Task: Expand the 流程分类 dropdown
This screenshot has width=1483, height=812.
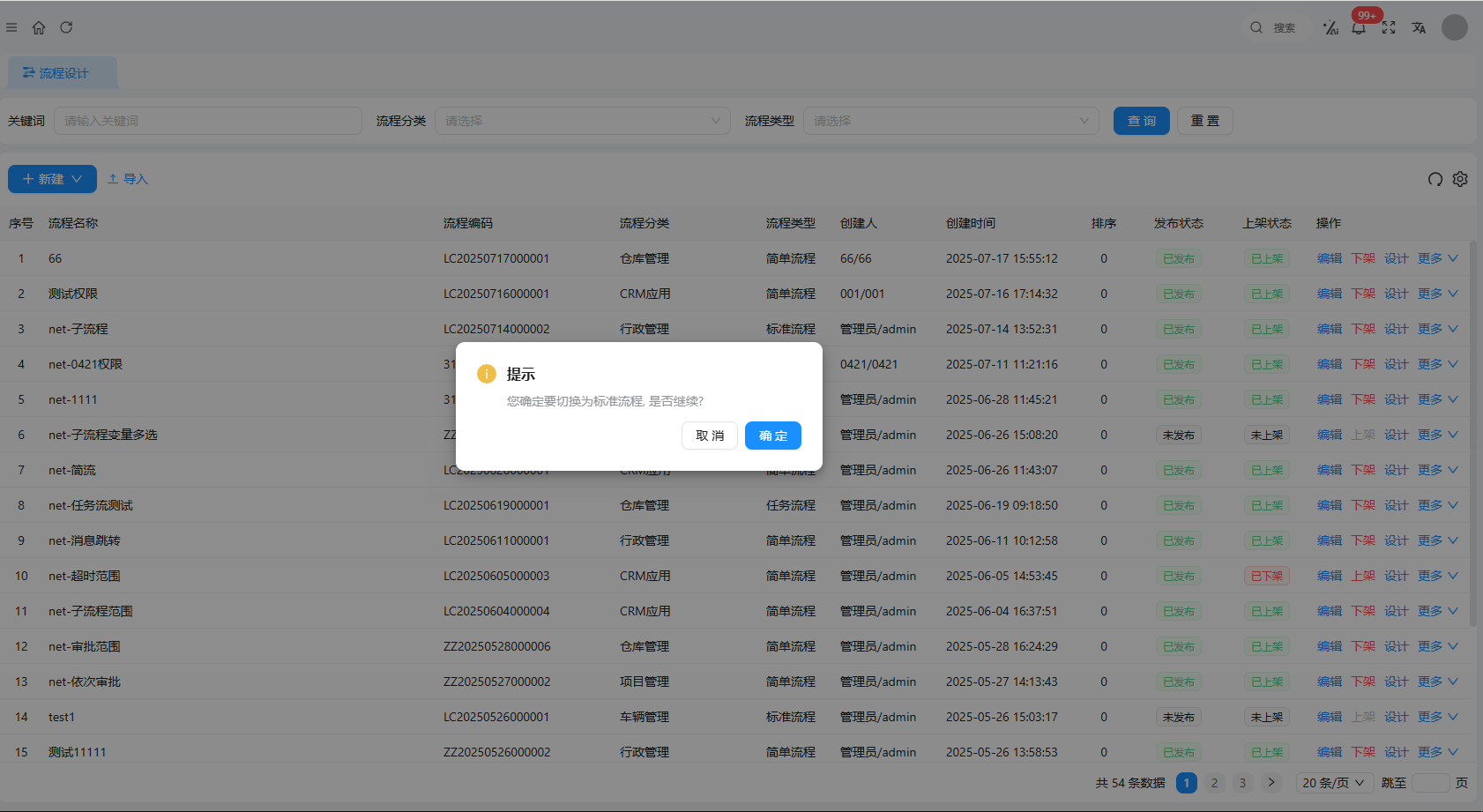Action: pos(582,121)
